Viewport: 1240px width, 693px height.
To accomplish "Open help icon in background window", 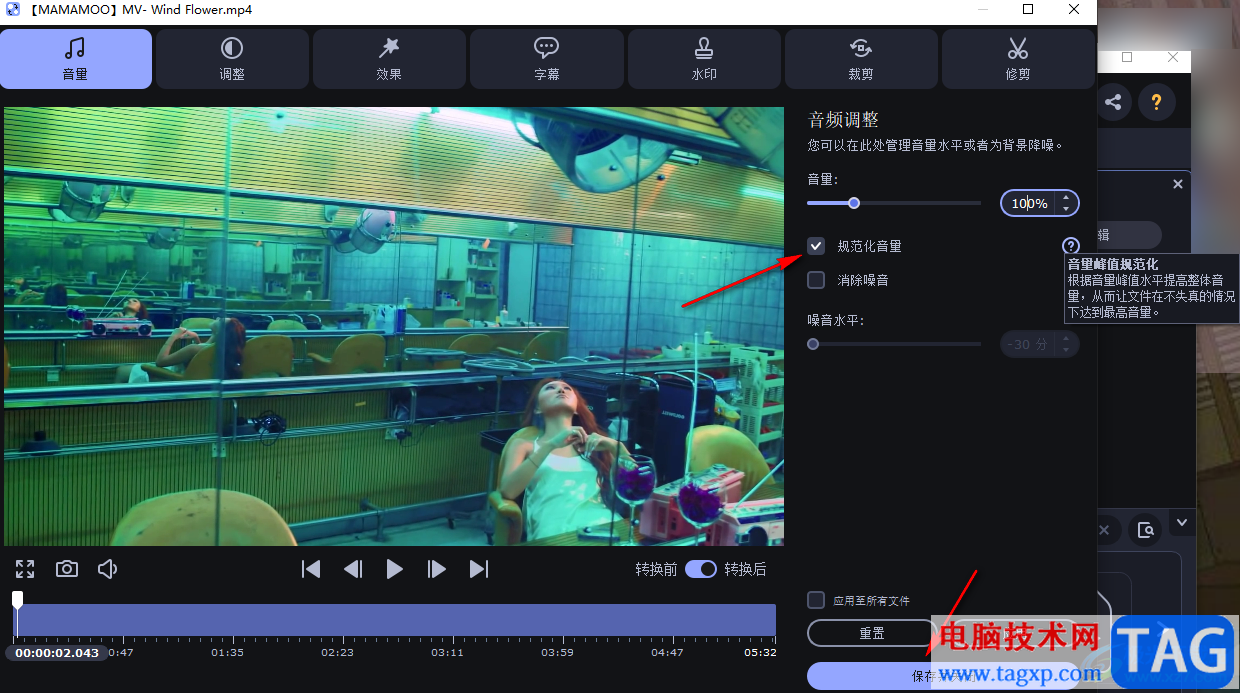I will [1157, 102].
